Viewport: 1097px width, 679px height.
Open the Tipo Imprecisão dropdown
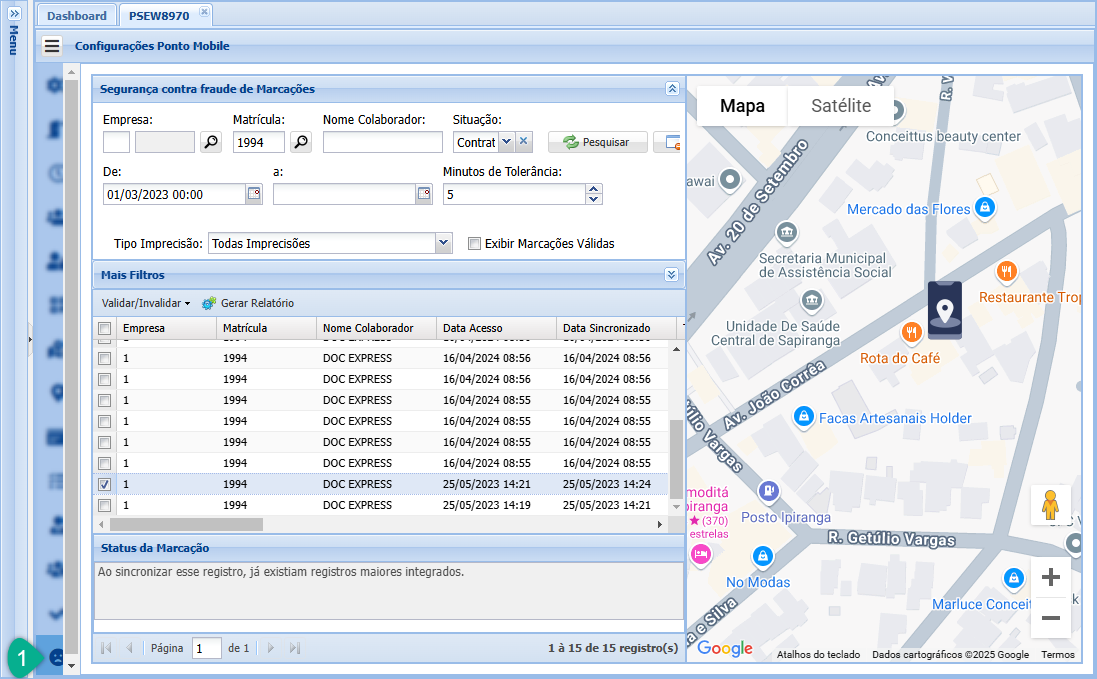(x=444, y=243)
